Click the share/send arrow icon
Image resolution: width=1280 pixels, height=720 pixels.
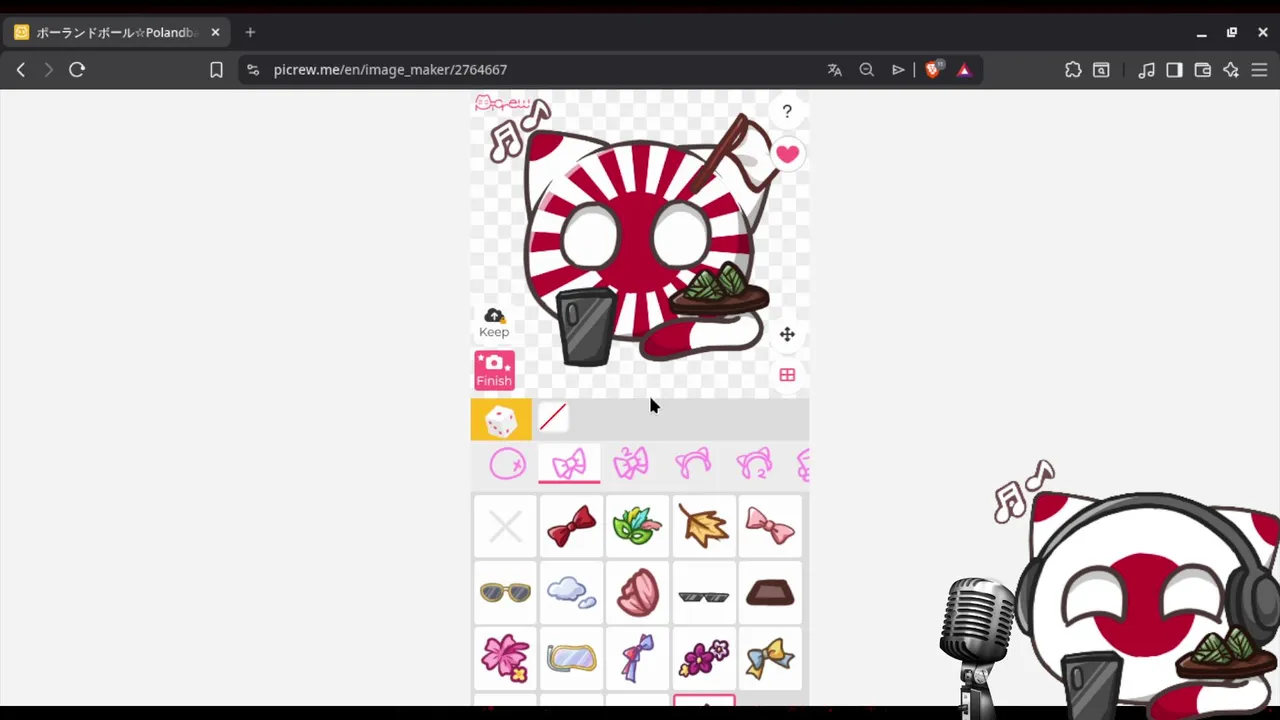coord(898,70)
